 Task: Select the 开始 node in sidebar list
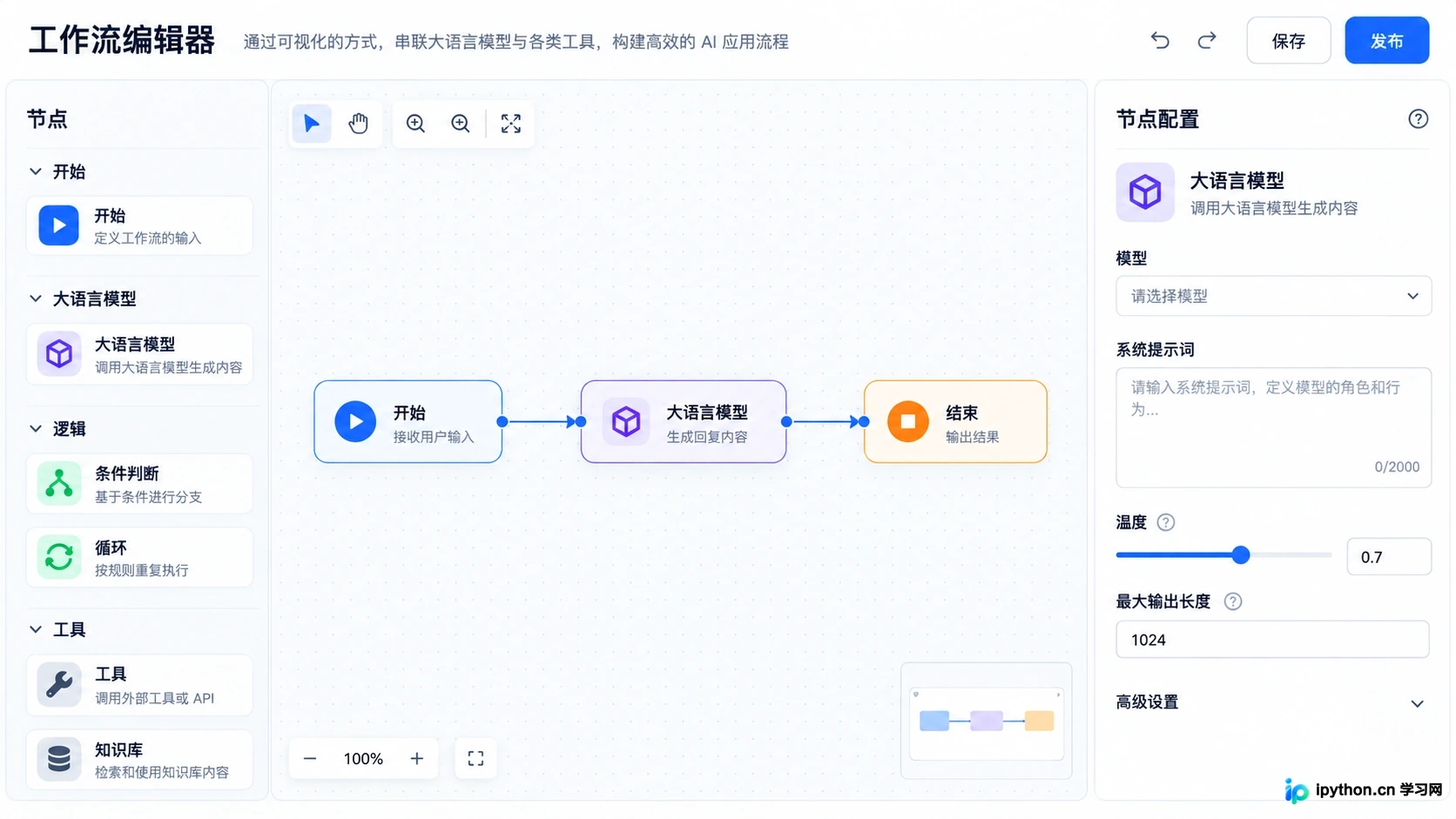[x=139, y=225]
